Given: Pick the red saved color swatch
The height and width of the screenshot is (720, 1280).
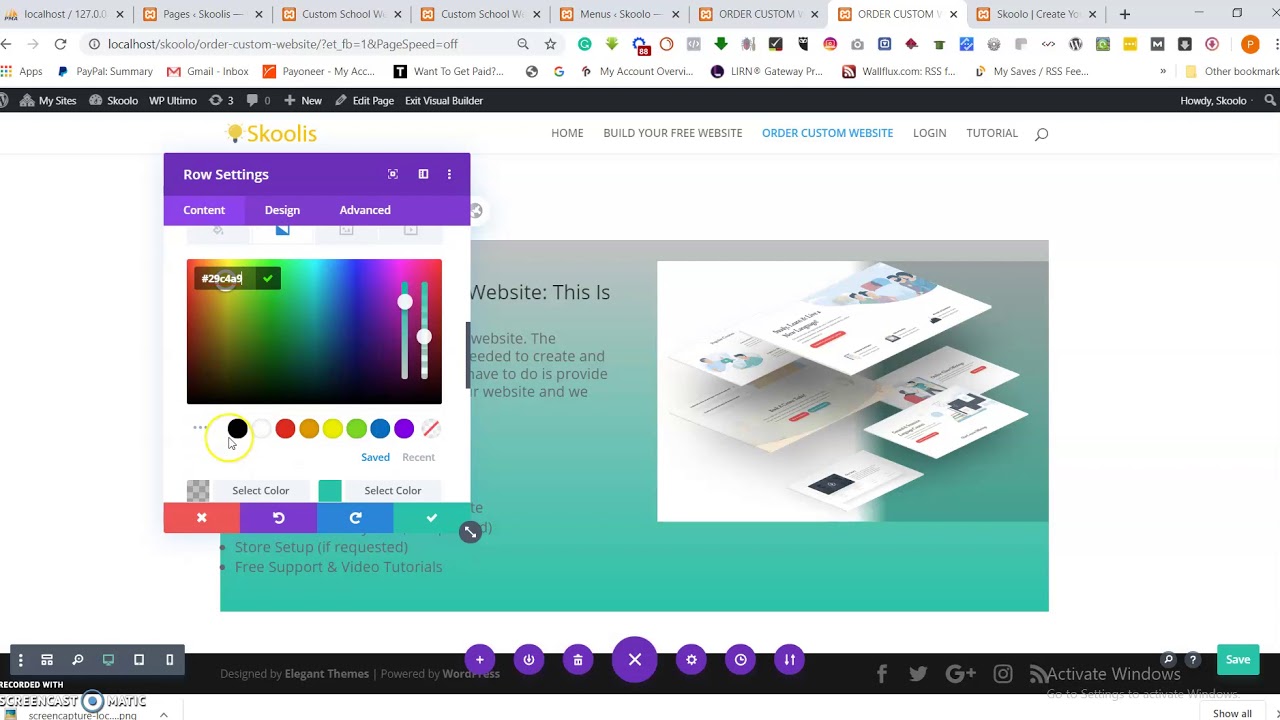Looking at the screenshot, I should pos(285,429).
